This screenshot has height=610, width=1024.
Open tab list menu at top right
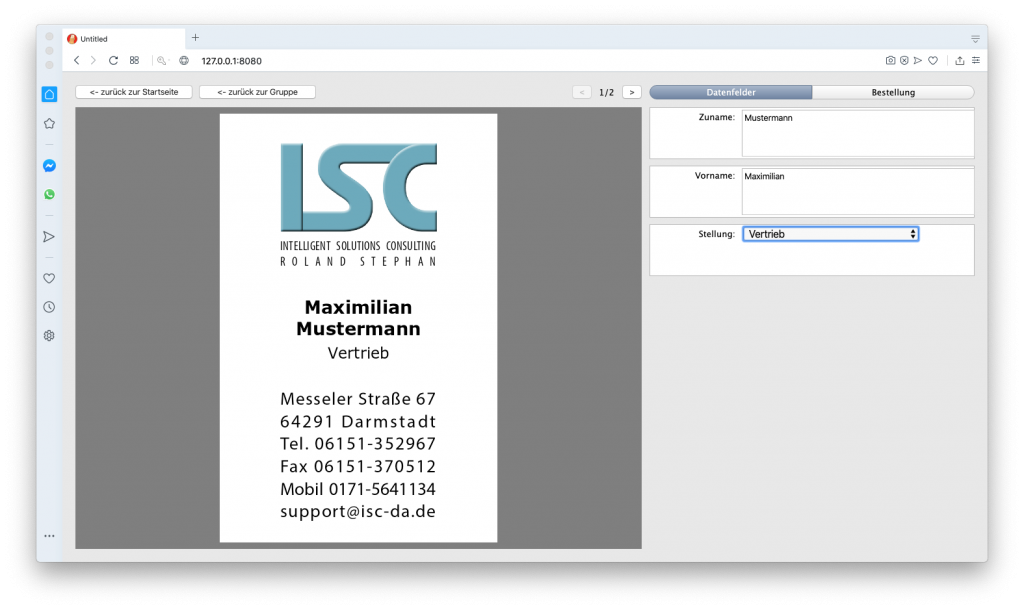point(975,39)
